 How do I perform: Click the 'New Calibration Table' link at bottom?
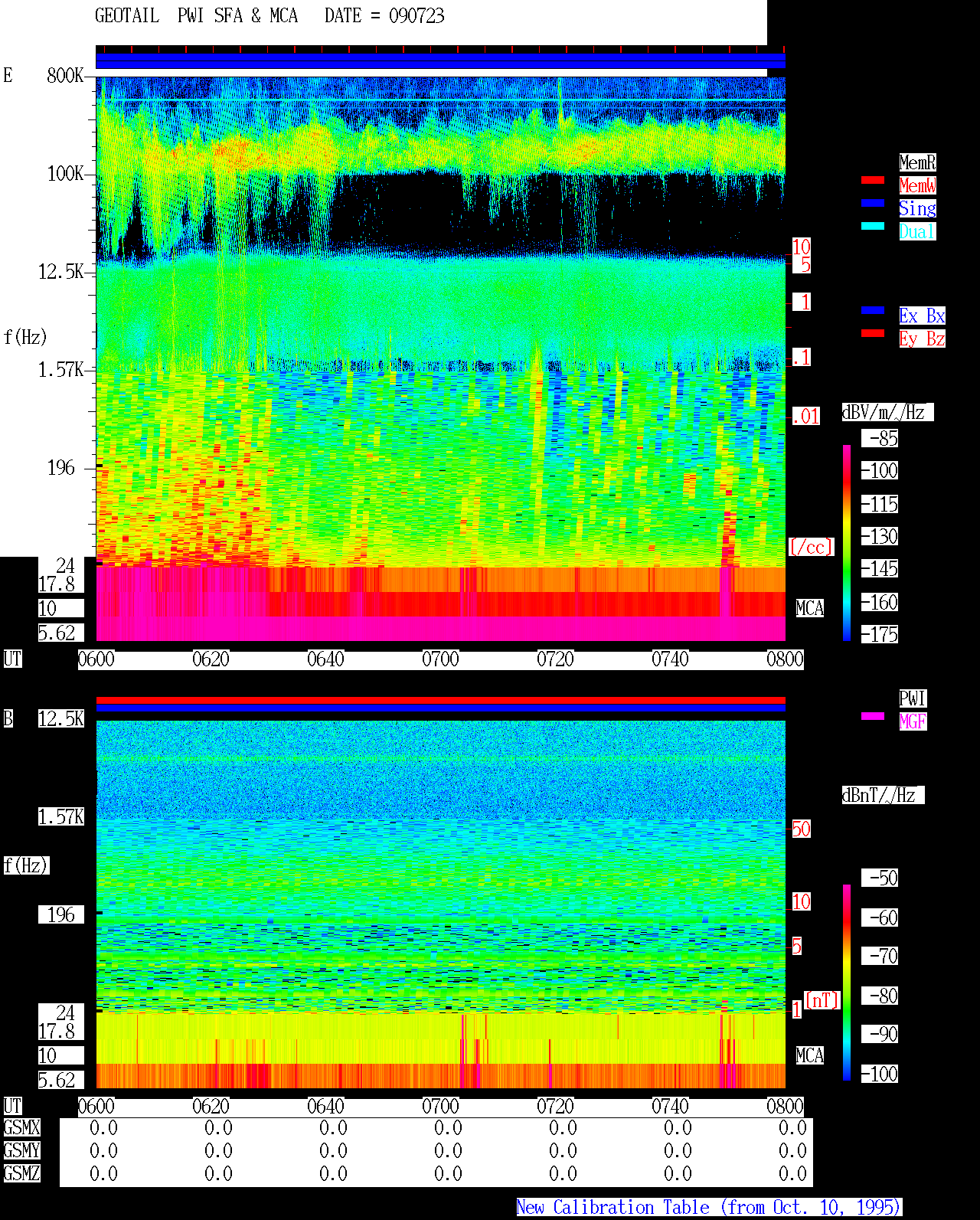[x=709, y=1208]
